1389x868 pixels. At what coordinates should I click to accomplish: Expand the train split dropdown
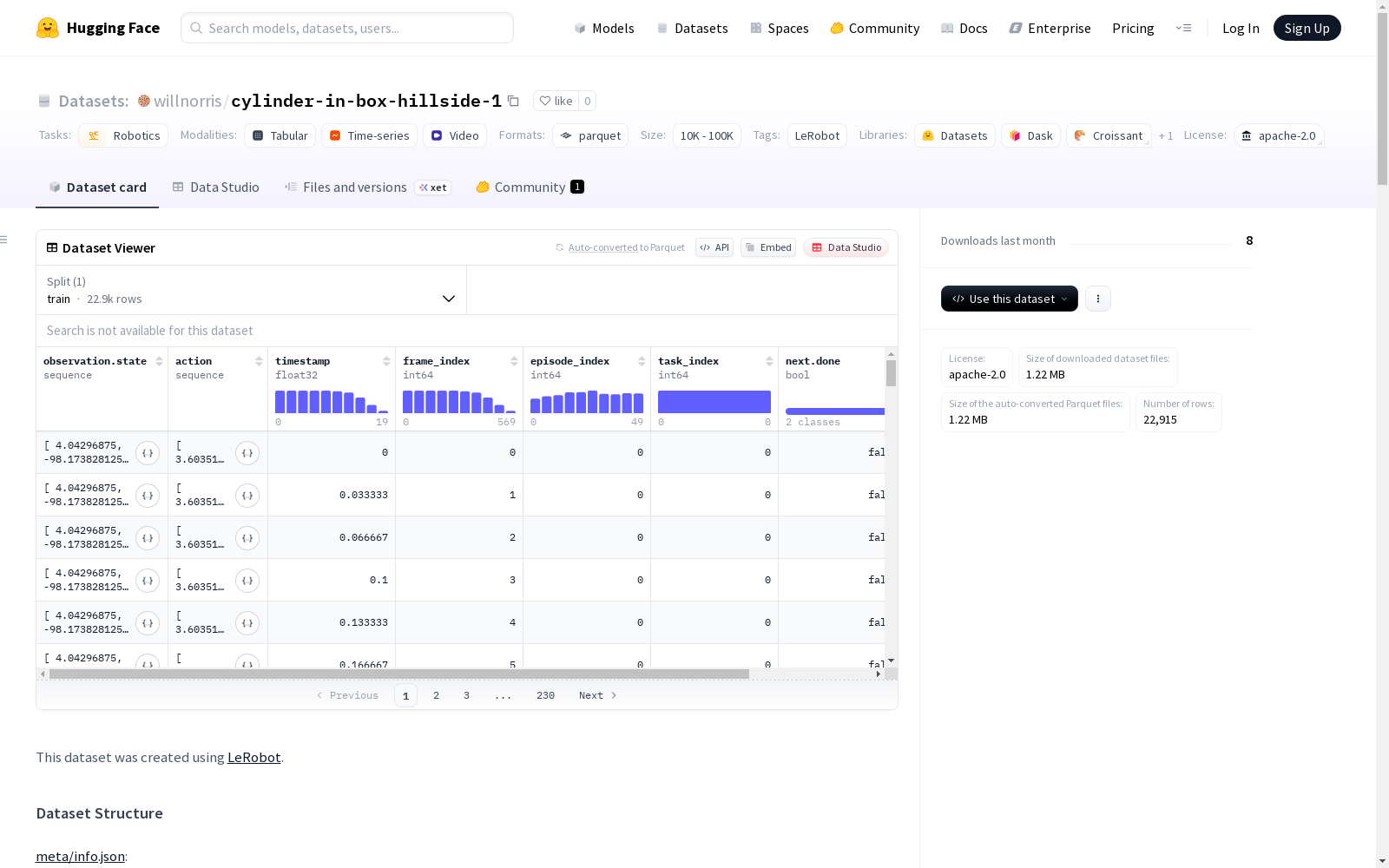pos(252,290)
